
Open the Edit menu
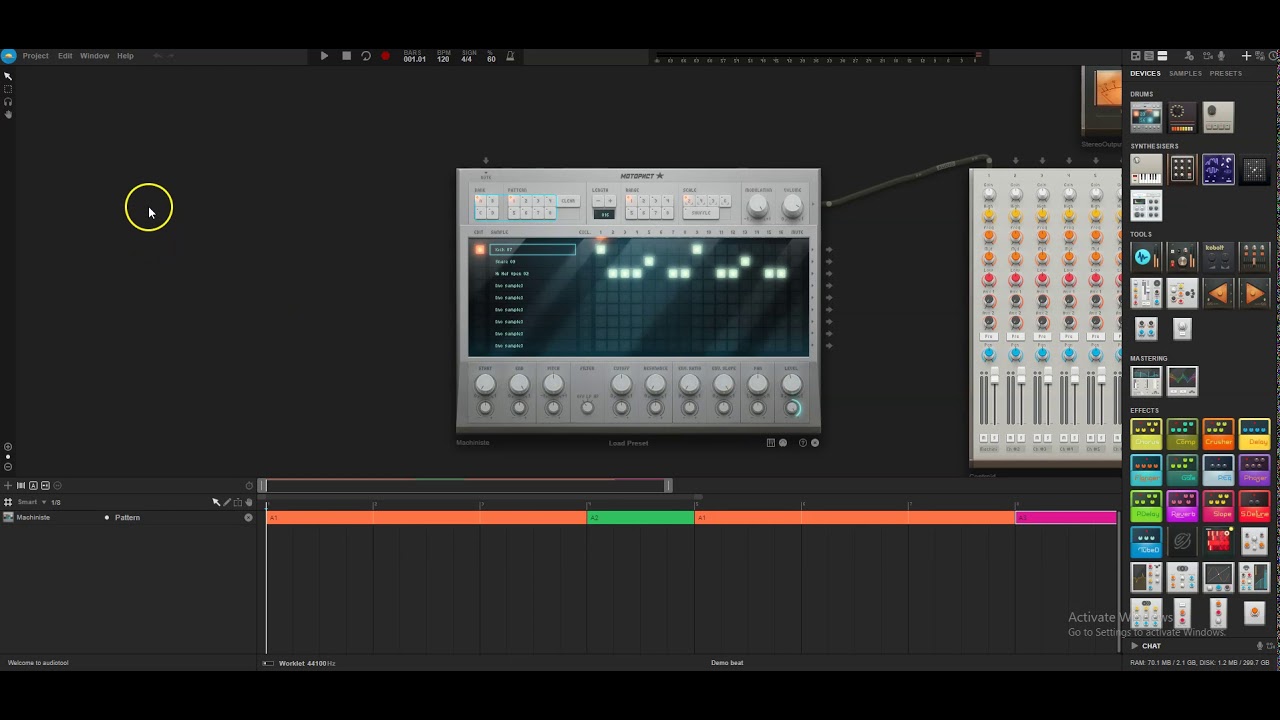(x=65, y=56)
